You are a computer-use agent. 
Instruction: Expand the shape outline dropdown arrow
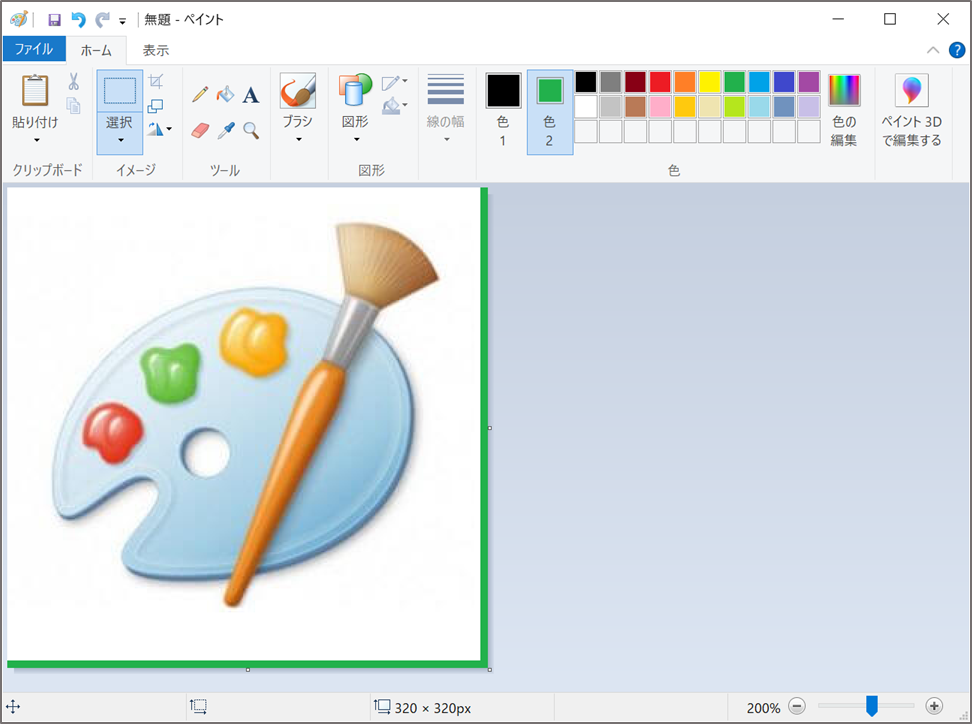pos(405,81)
